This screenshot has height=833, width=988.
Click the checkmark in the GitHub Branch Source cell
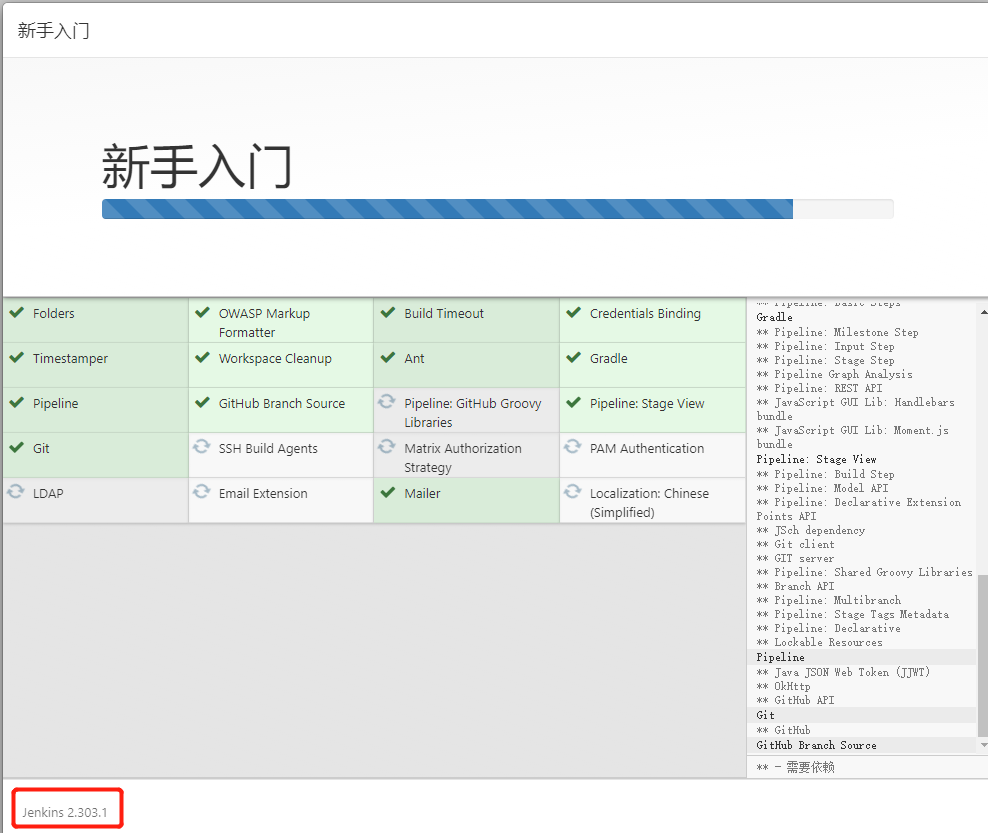[x=202, y=402]
